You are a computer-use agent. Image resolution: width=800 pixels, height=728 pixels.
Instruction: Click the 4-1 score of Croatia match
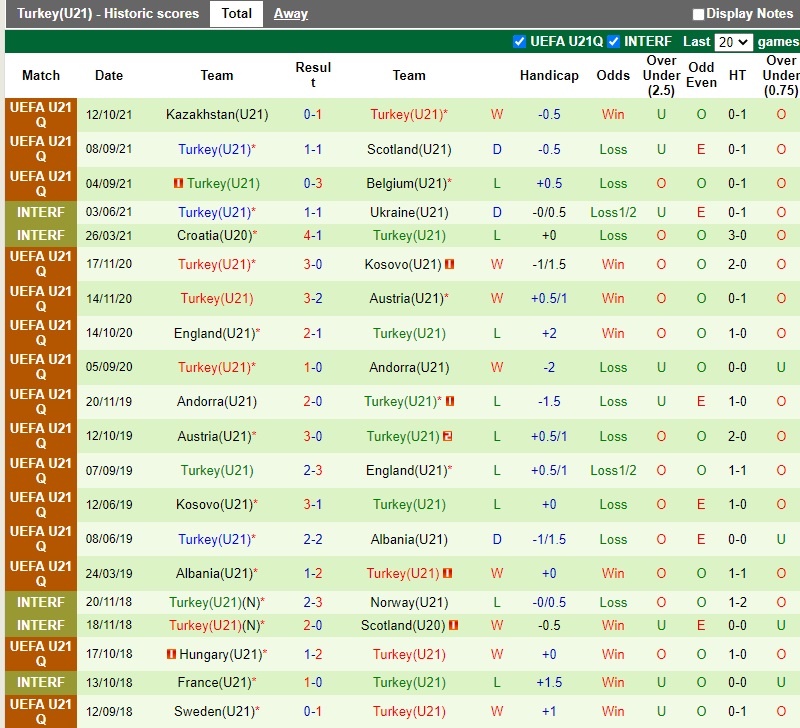312,236
